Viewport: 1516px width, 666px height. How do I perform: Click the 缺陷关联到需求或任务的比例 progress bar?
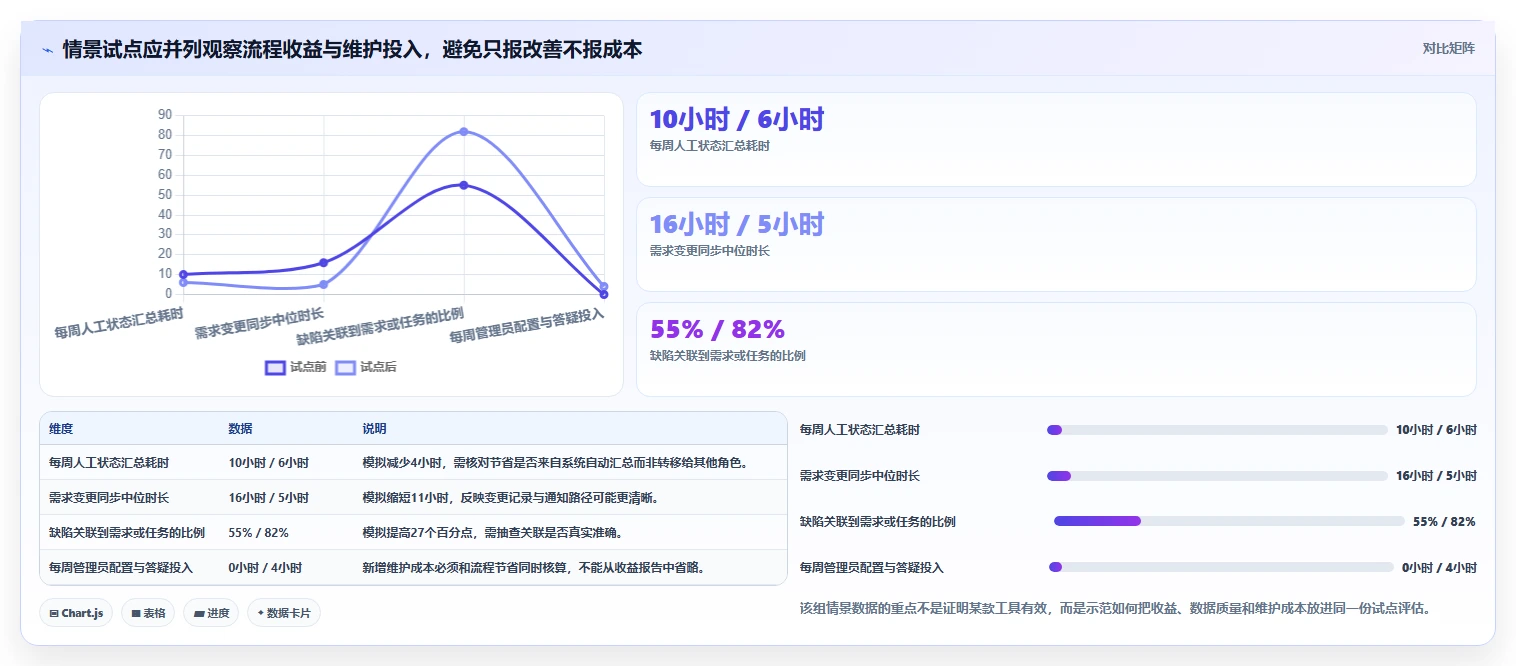1229,521
